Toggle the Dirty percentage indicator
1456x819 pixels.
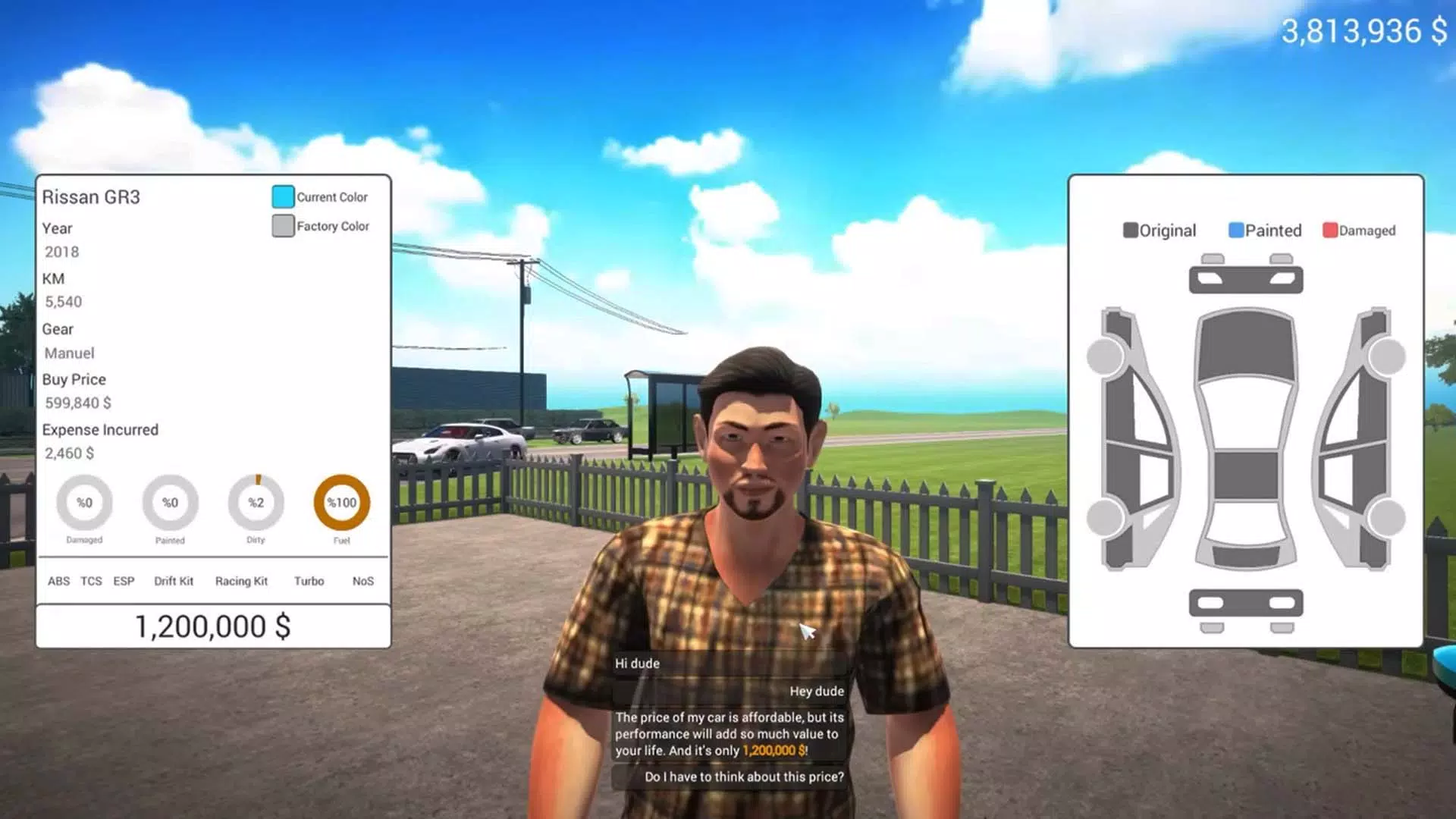(x=256, y=502)
